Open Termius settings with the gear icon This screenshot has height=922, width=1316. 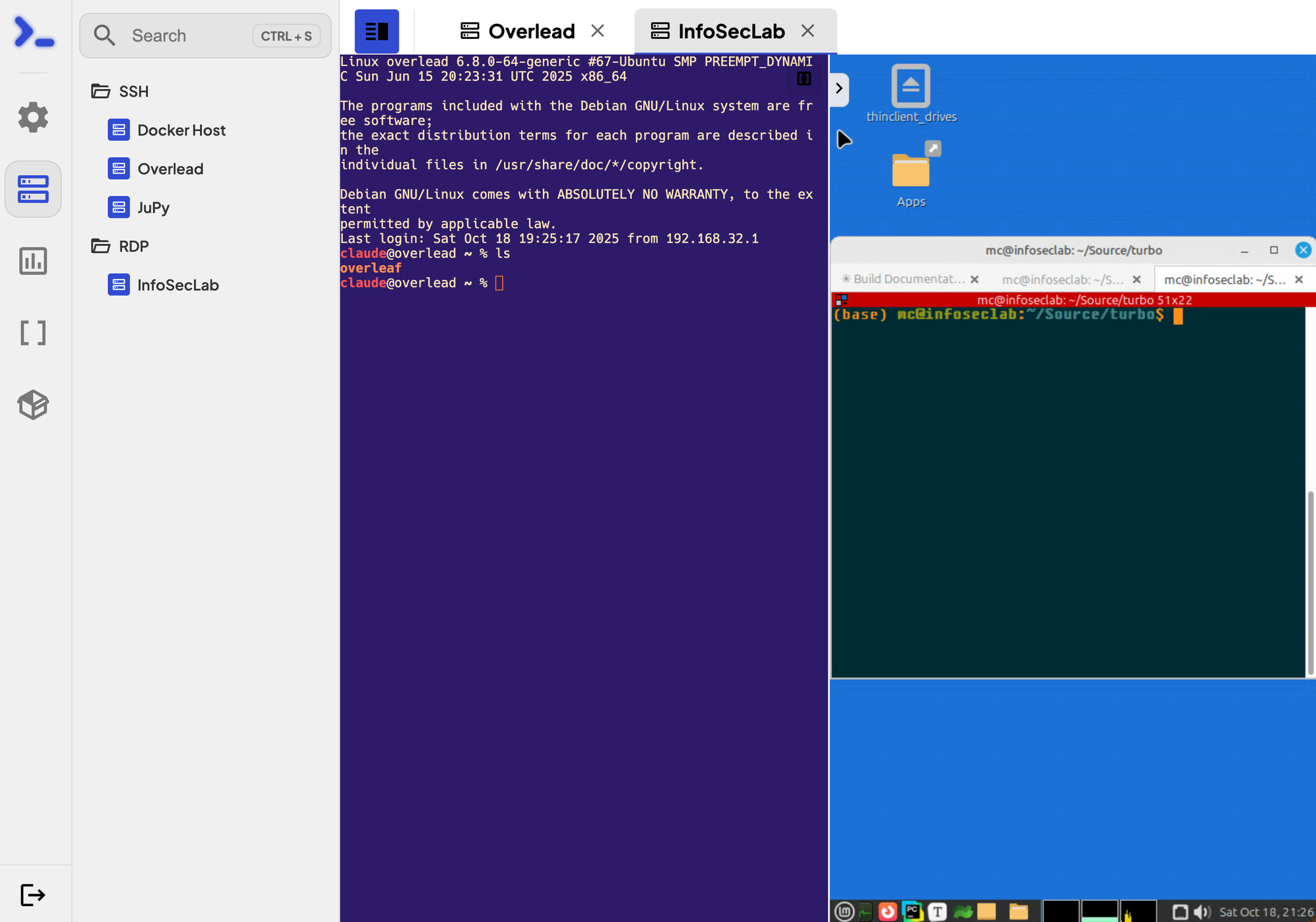click(33, 117)
